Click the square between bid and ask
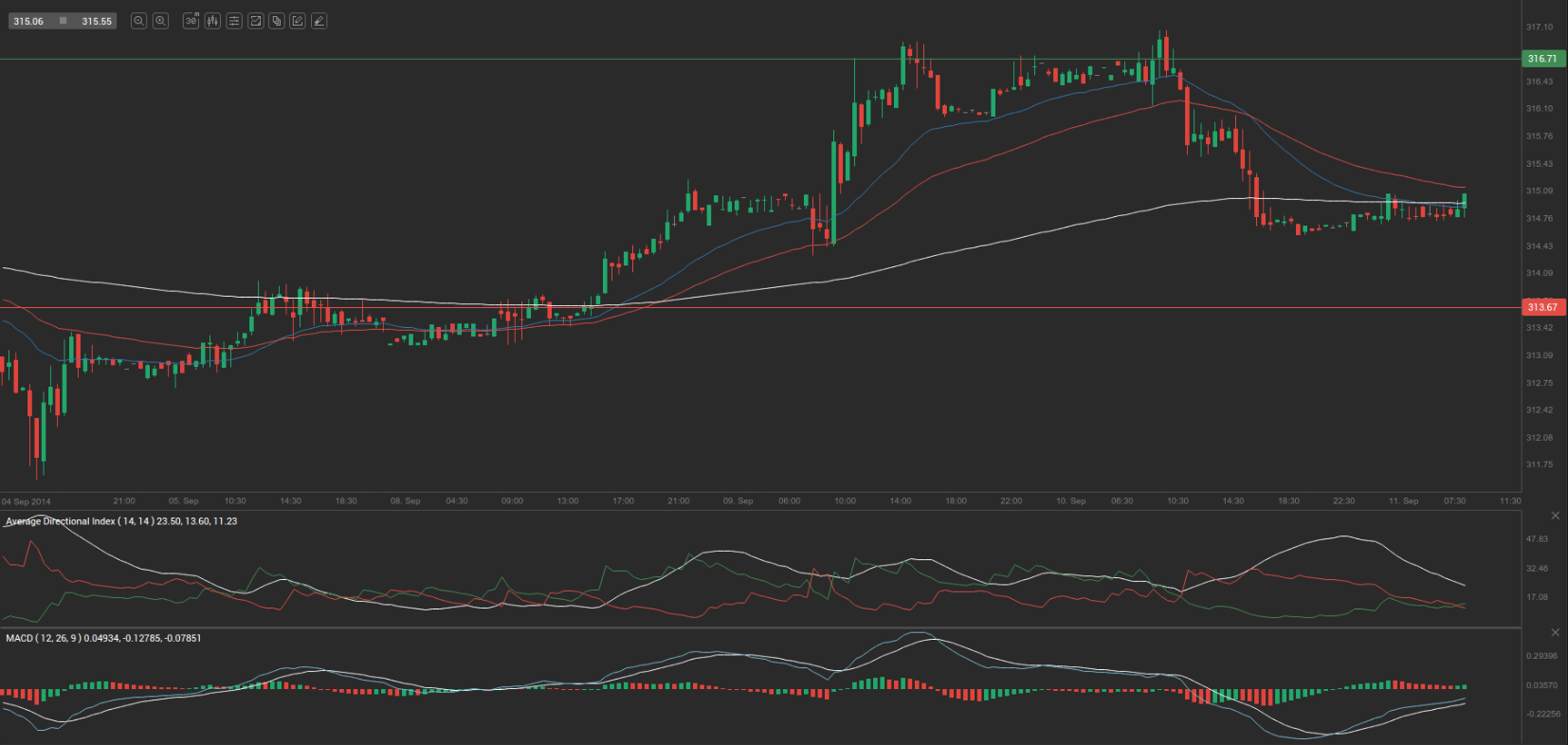 pos(63,21)
